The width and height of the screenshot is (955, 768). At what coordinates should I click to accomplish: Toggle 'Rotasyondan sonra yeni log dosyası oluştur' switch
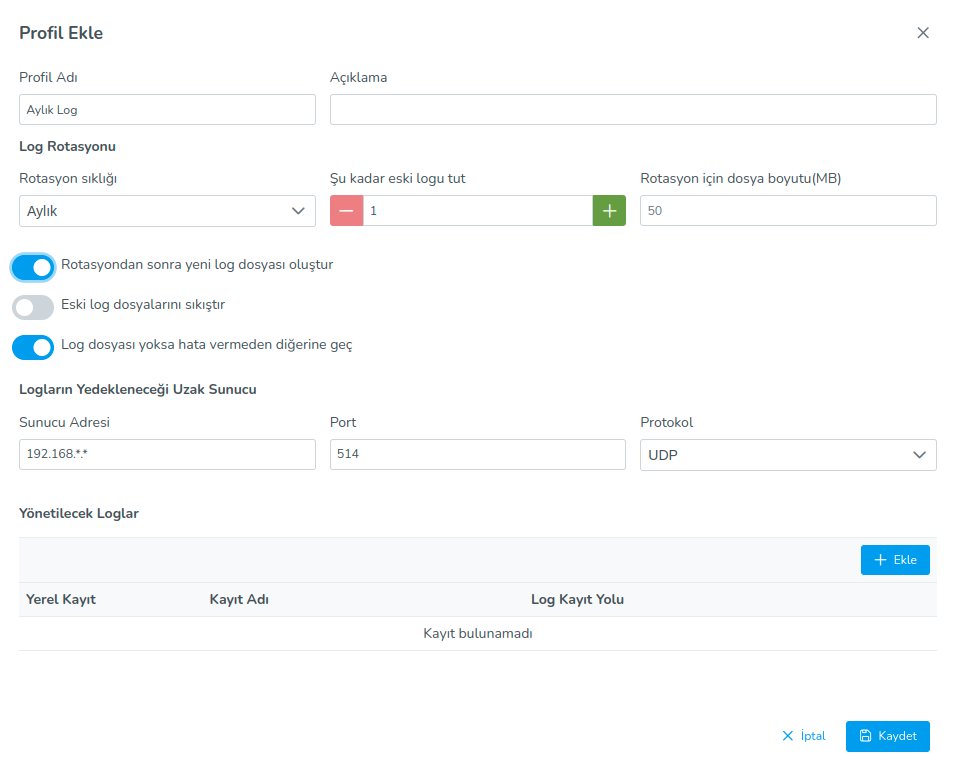[x=33, y=267]
